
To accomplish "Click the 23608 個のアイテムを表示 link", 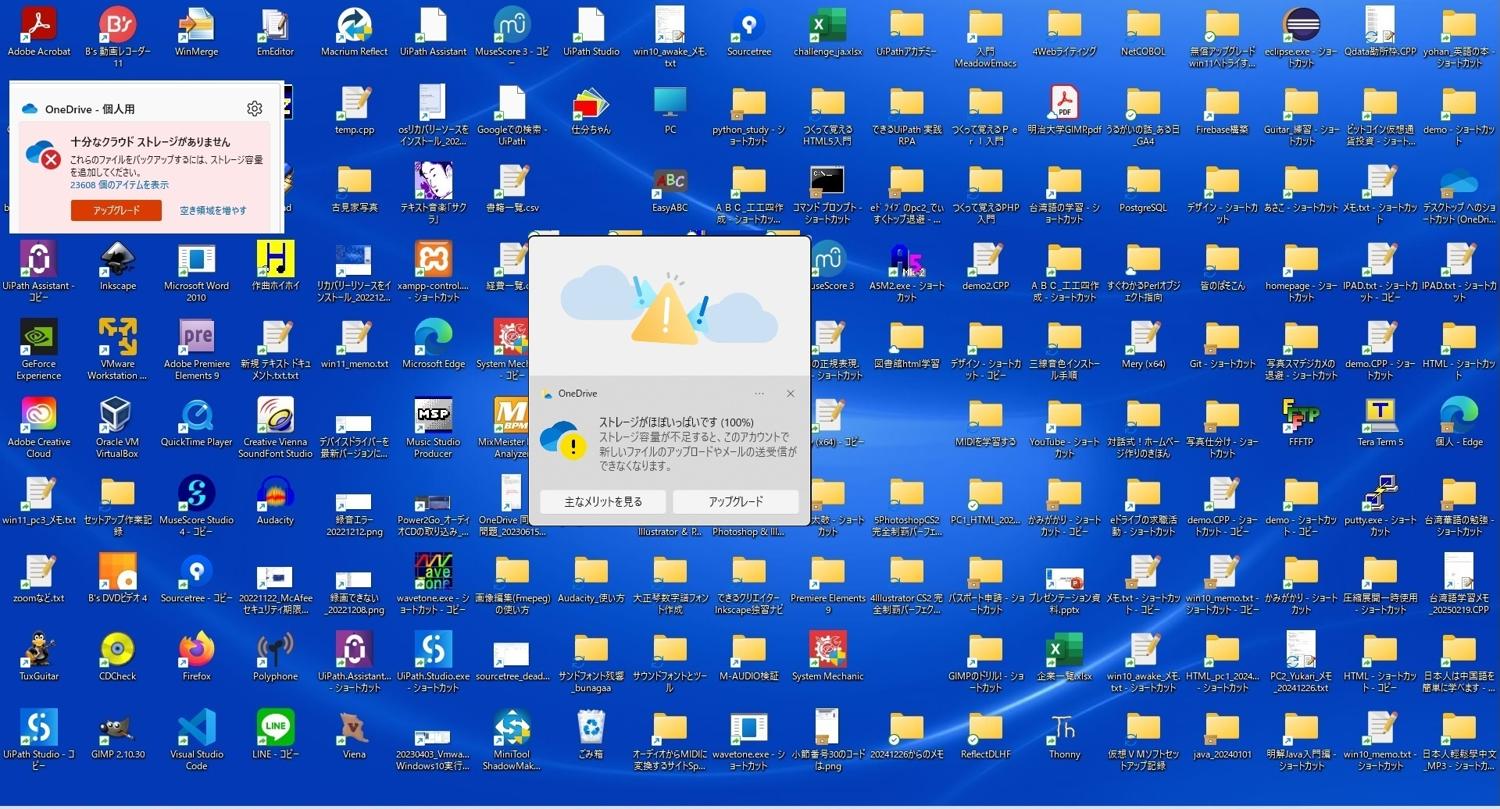I will (x=119, y=185).
